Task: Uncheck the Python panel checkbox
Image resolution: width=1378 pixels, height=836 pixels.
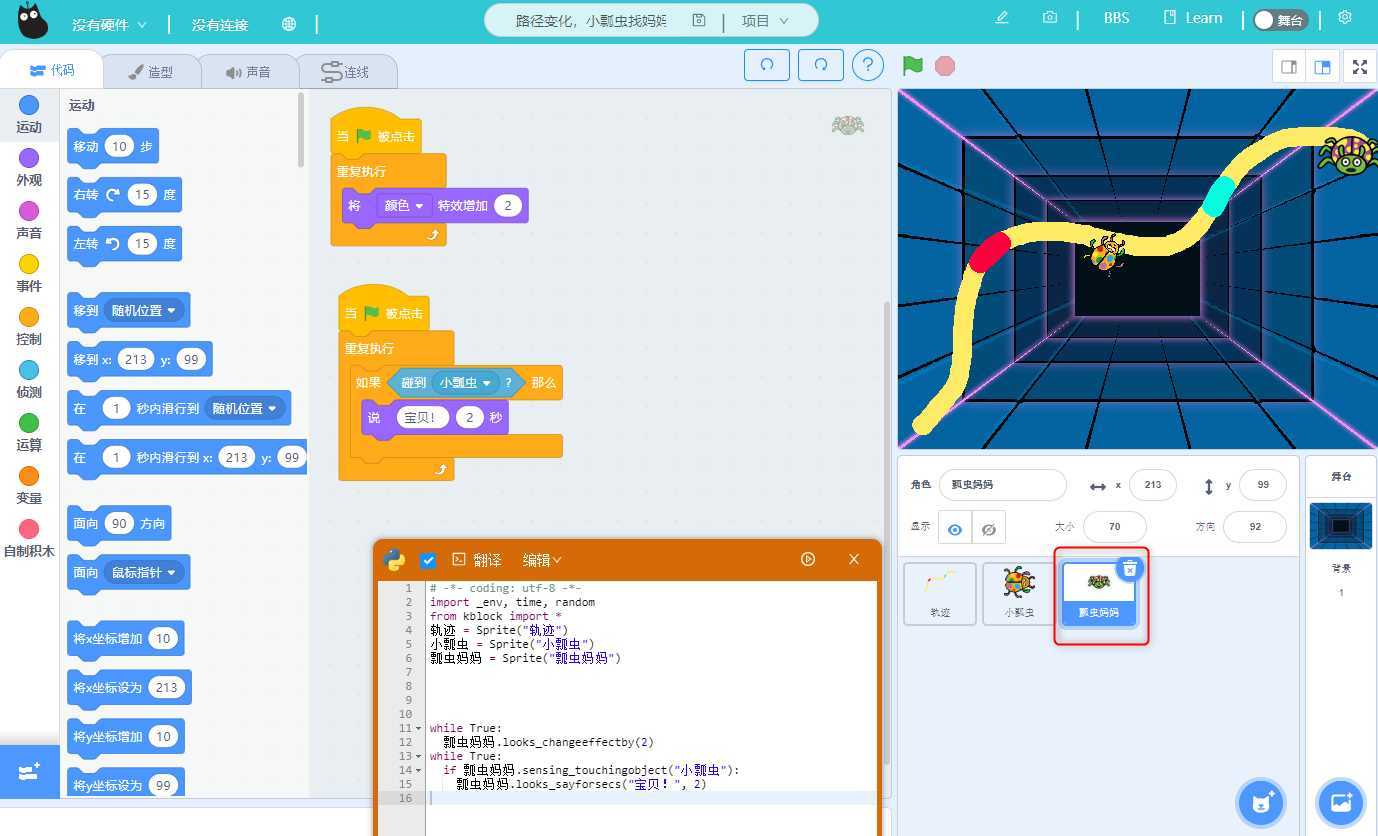Action: 428,560
